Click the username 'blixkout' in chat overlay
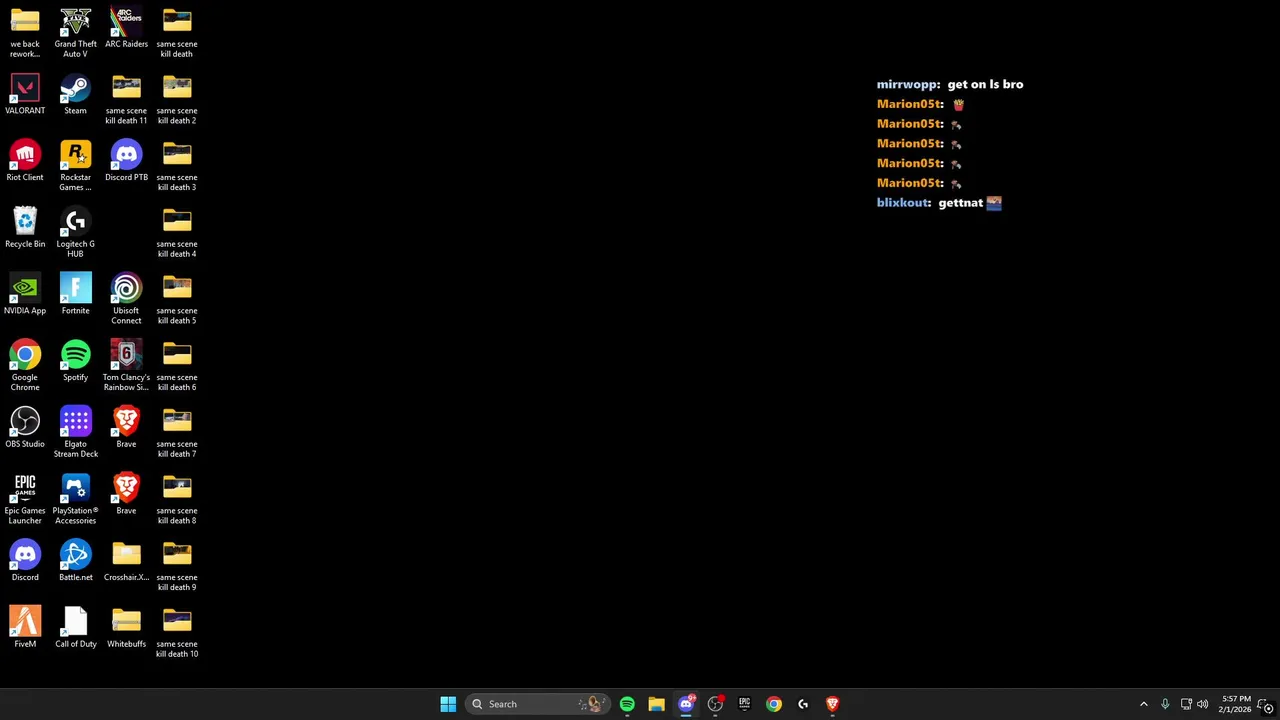This screenshot has width=1280, height=720. 904,202
